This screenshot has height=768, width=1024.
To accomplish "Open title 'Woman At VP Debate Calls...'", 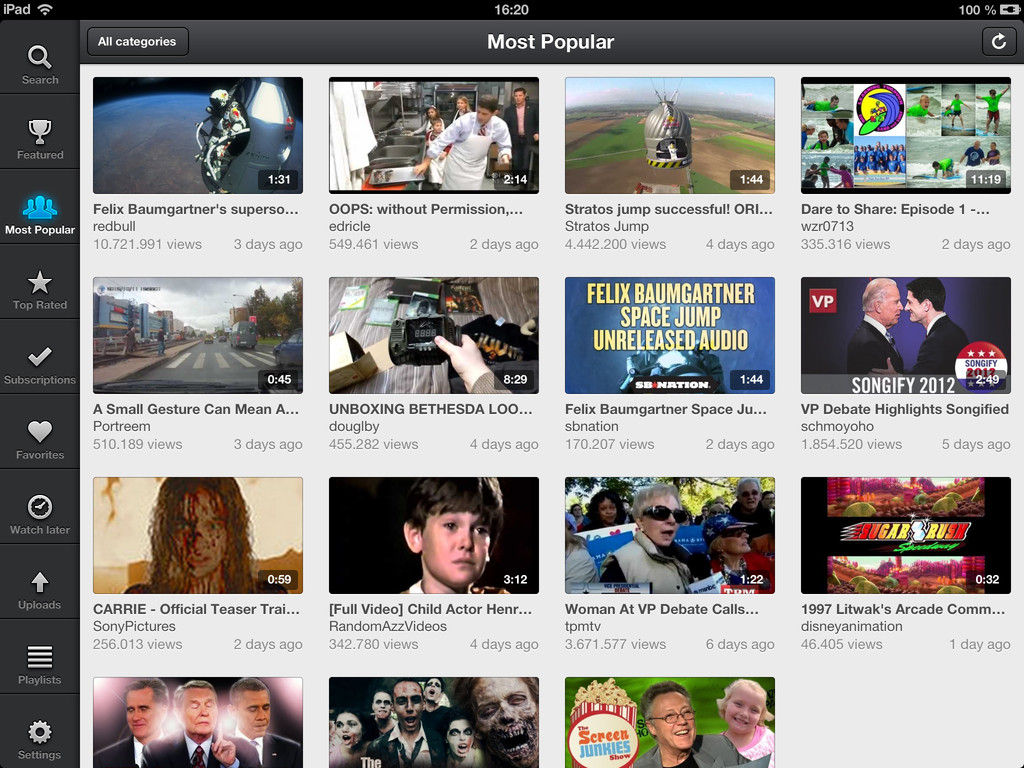I will coord(662,609).
